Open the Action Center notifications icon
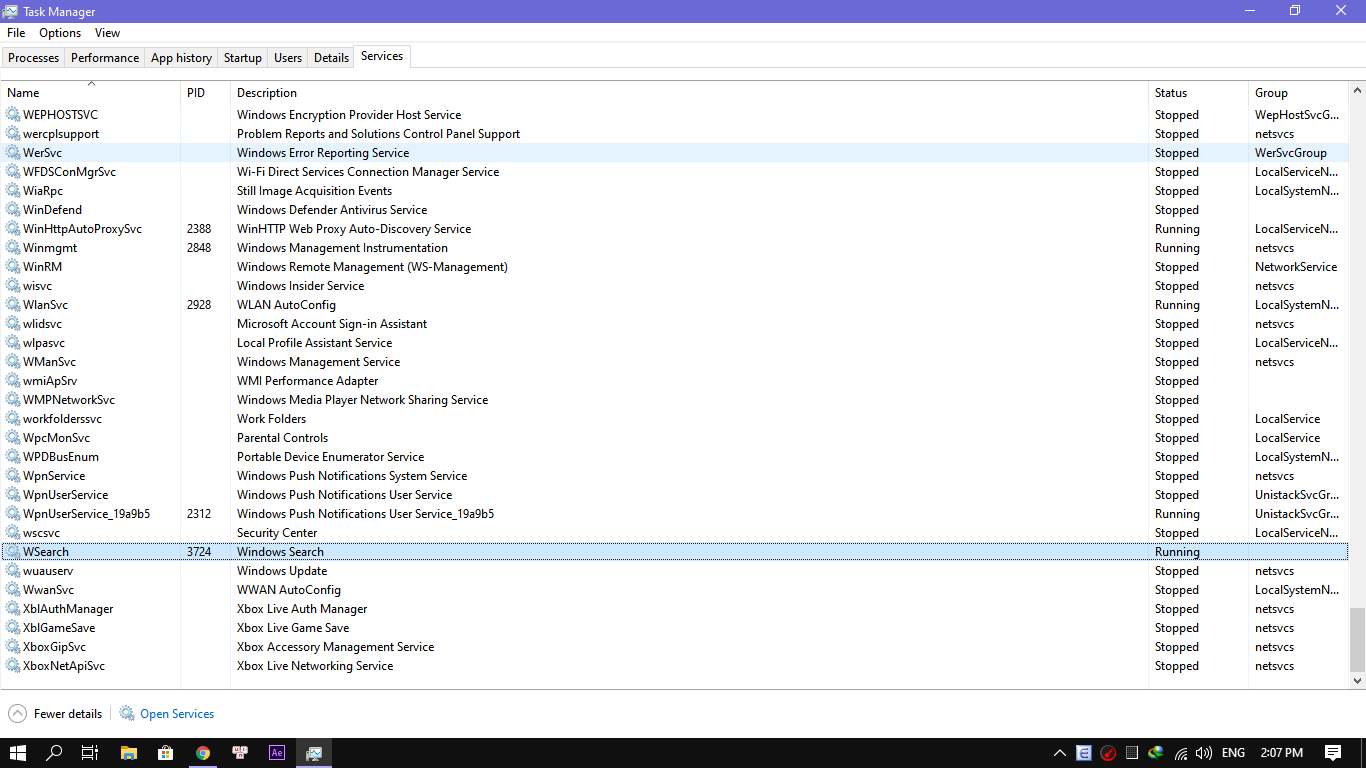Image resolution: width=1366 pixels, height=768 pixels. coord(1333,753)
